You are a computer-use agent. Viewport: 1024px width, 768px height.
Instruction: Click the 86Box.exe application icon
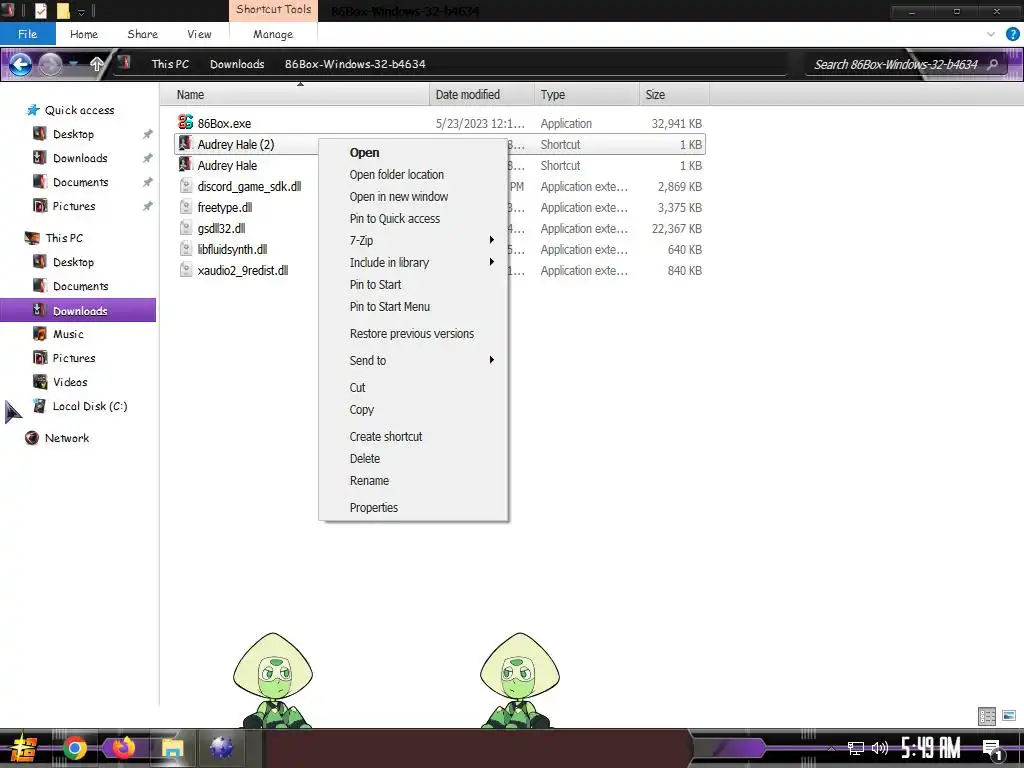[x=185, y=122]
